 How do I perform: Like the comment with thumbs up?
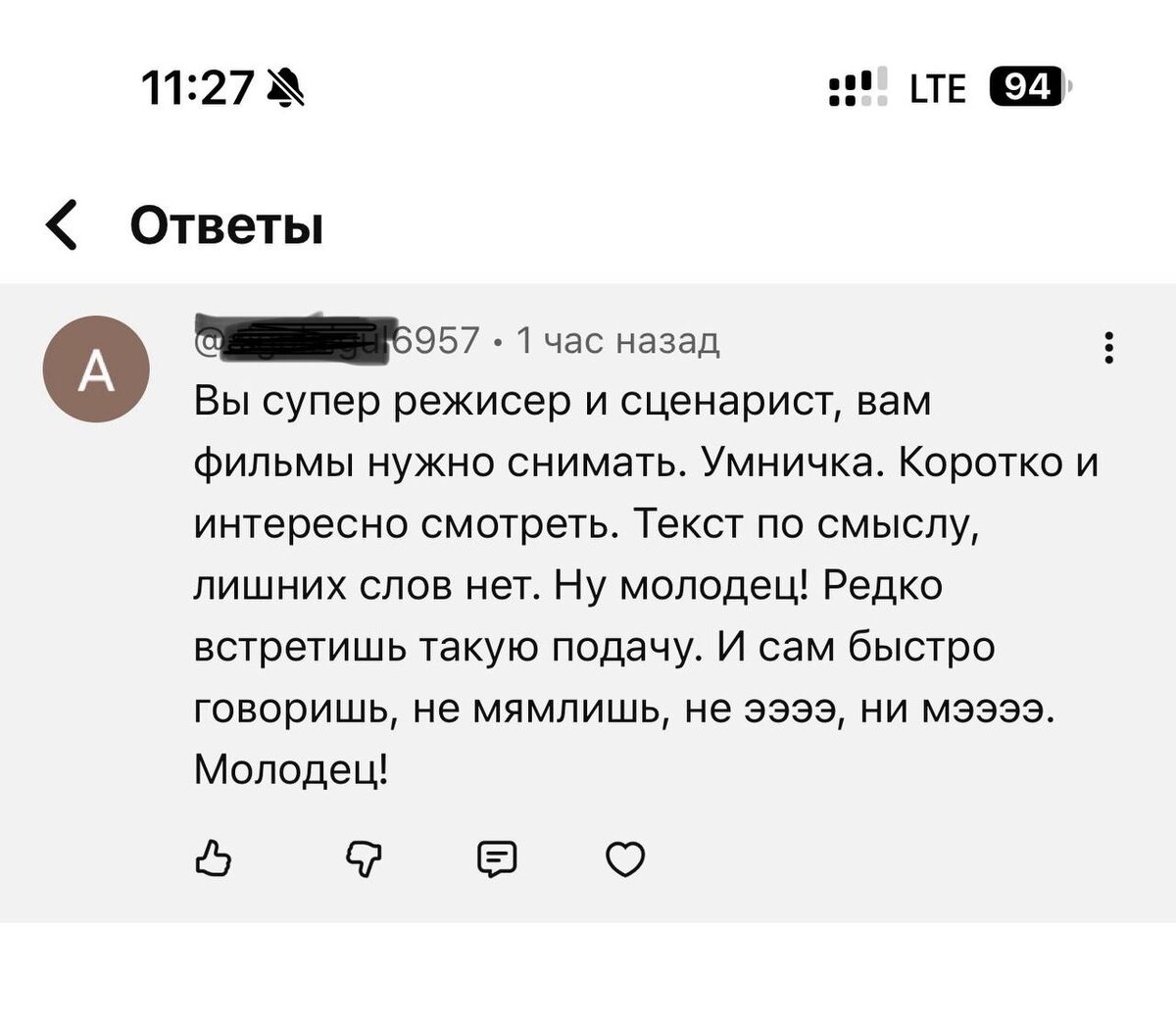[214, 858]
